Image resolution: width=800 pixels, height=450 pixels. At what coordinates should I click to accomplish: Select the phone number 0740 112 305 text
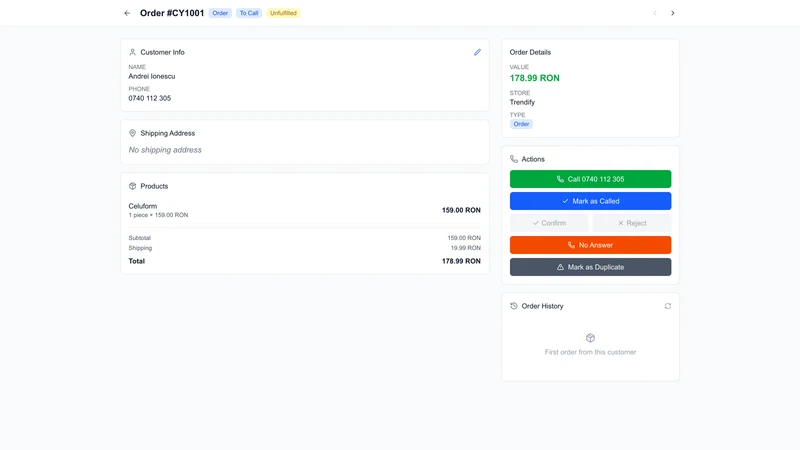pos(149,98)
